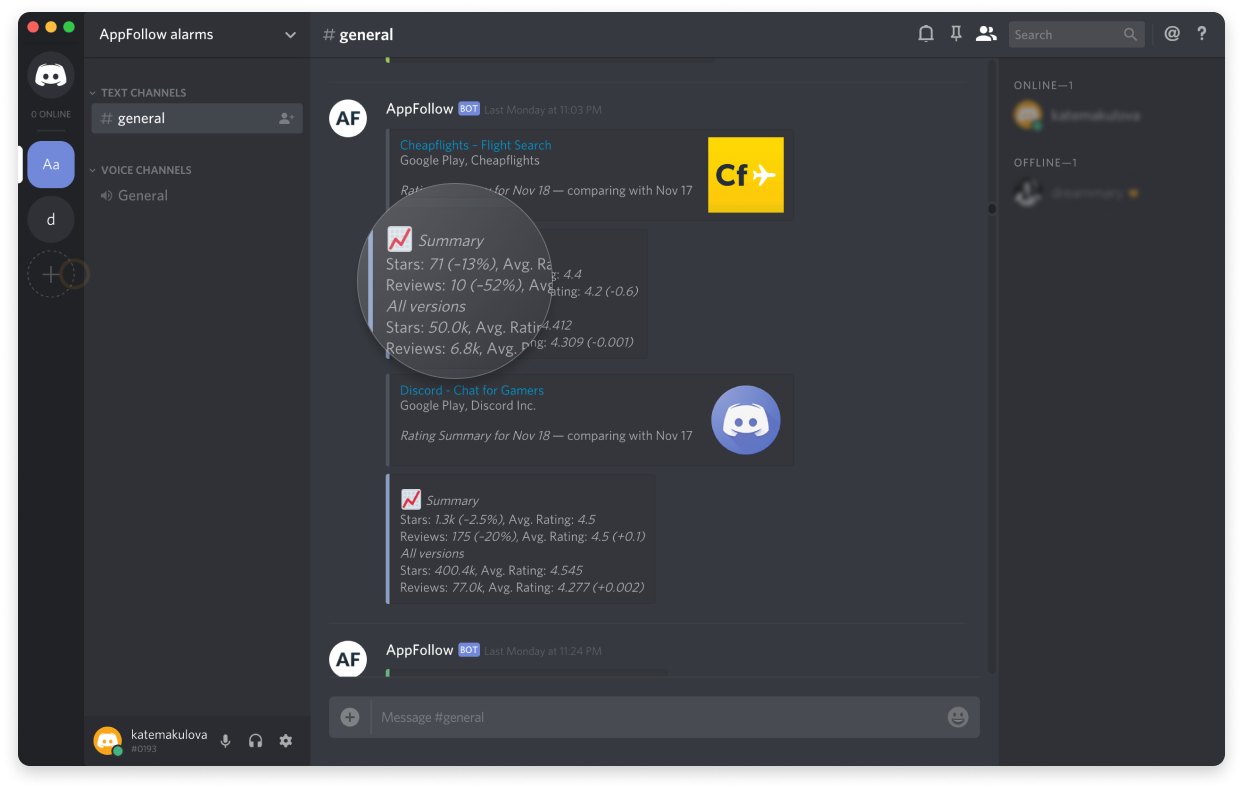This screenshot has width=1243, height=790.
Task: Open Discord - Chat for Gamers link
Action: tap(472, 390)
